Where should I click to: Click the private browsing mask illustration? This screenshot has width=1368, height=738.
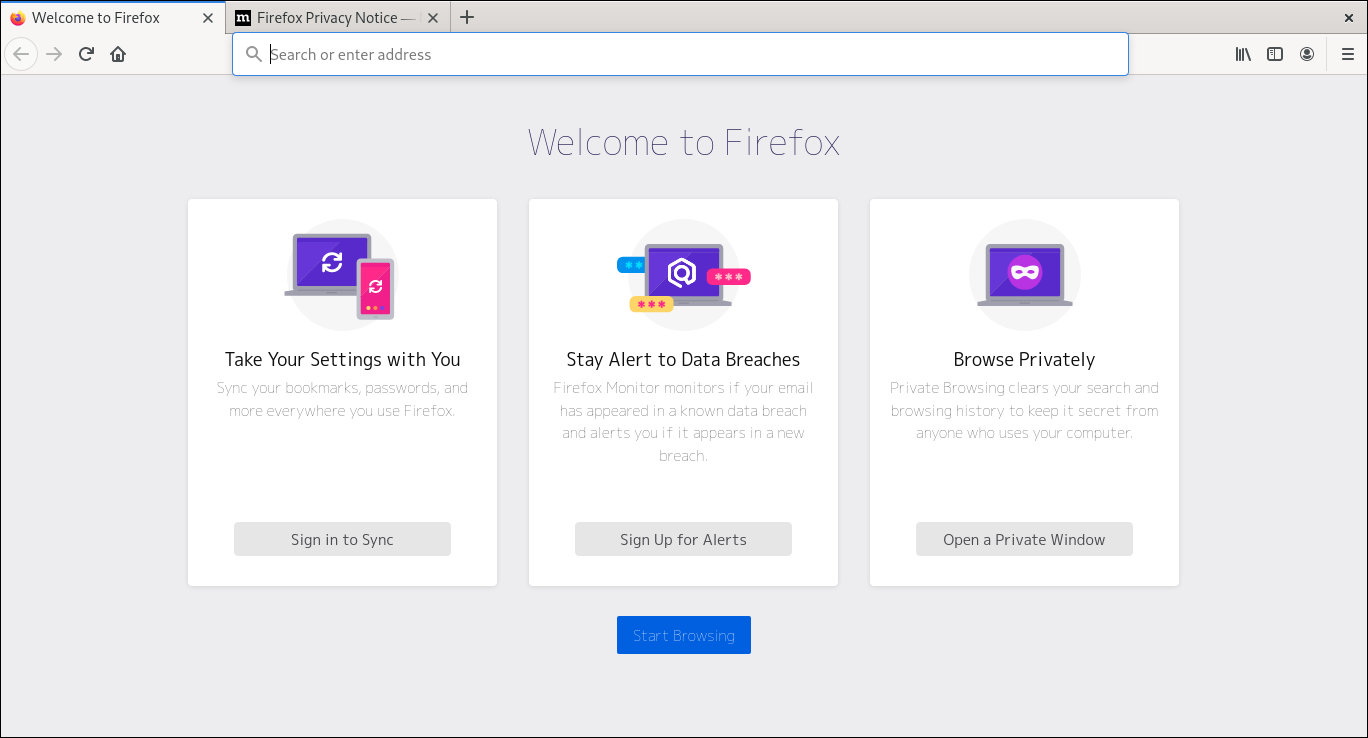pos(1024,275)
